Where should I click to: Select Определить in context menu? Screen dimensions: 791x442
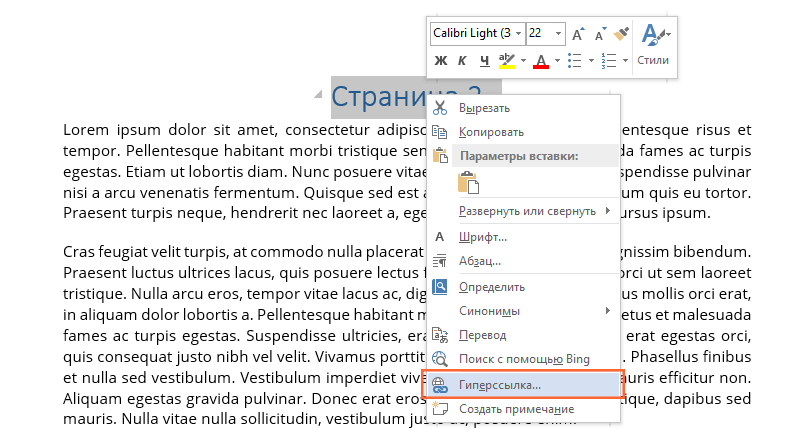click(x=523, y=287)
